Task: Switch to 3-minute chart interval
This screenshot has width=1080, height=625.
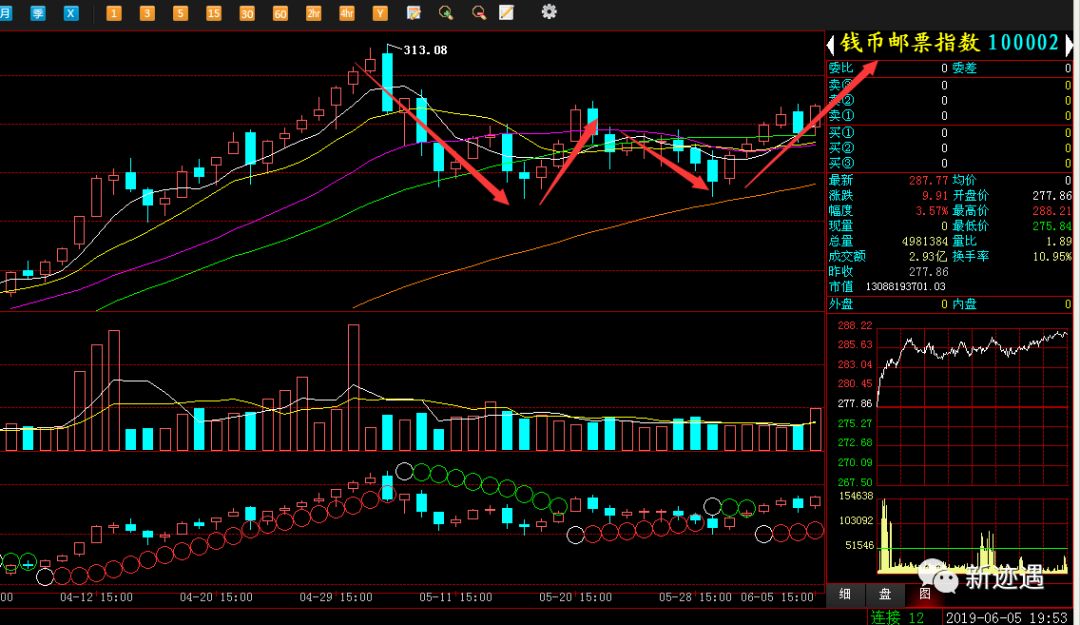Action: point(147,13)
